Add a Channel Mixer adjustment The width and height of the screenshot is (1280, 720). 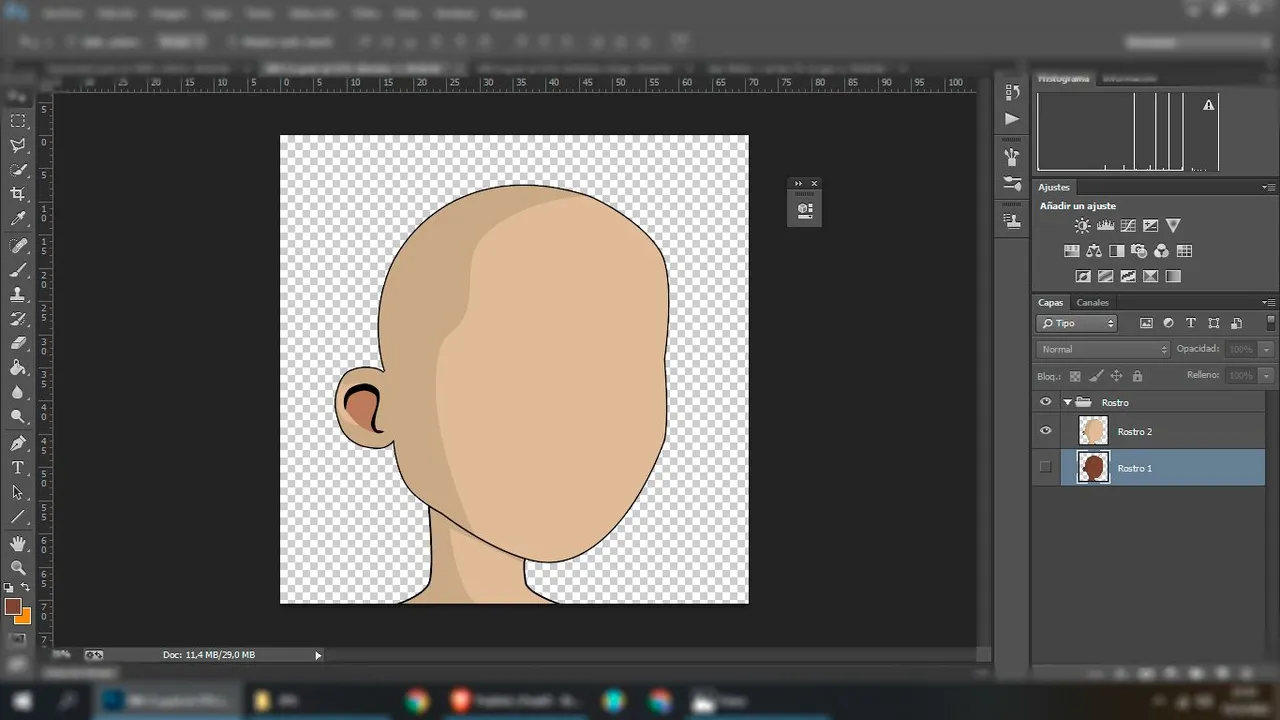tap(1162, 251)
